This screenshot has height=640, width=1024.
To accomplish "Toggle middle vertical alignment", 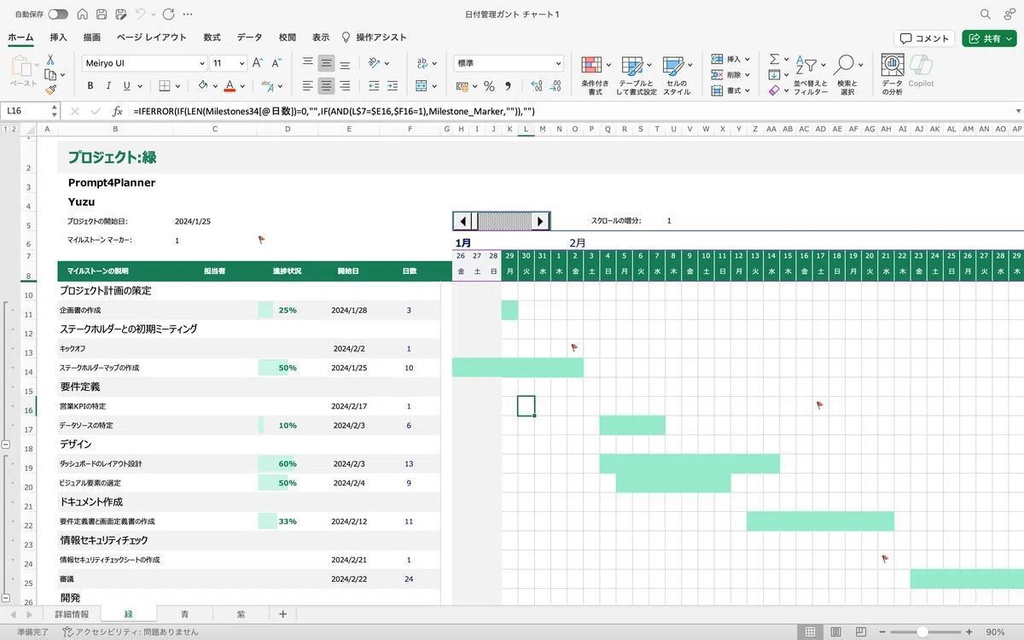I will click(x=326, y=63).
